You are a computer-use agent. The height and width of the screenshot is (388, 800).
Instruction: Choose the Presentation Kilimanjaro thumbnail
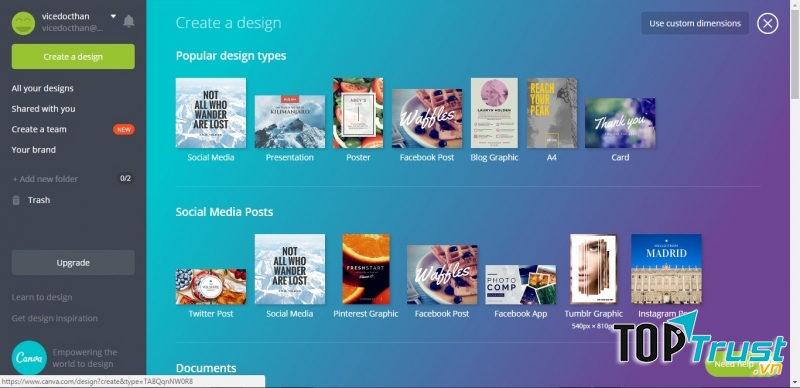click(x=290, y=122)
